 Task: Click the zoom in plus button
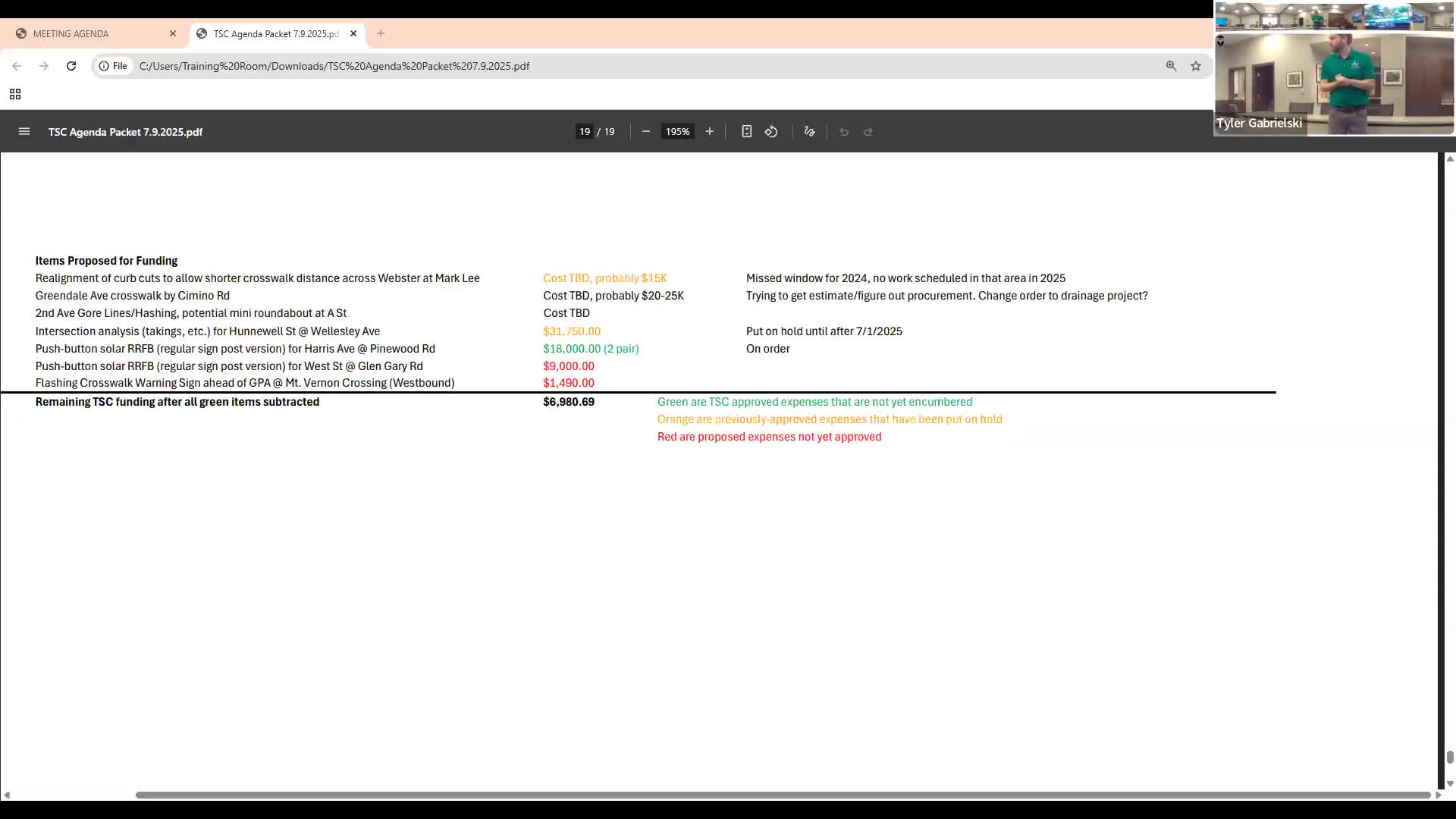click(710, 132)
